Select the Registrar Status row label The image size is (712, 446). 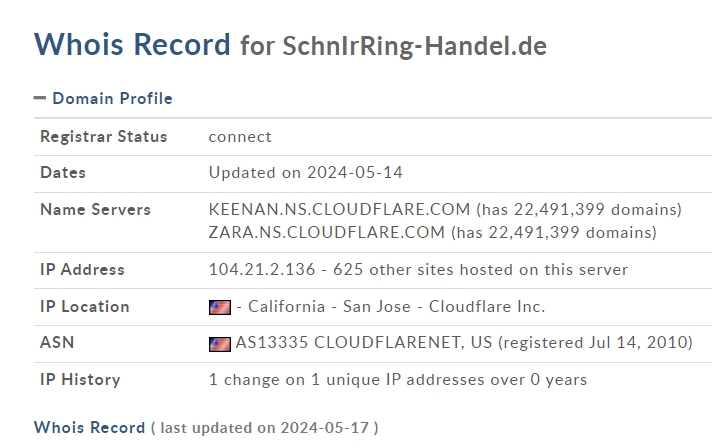click(x=104, y=136)
